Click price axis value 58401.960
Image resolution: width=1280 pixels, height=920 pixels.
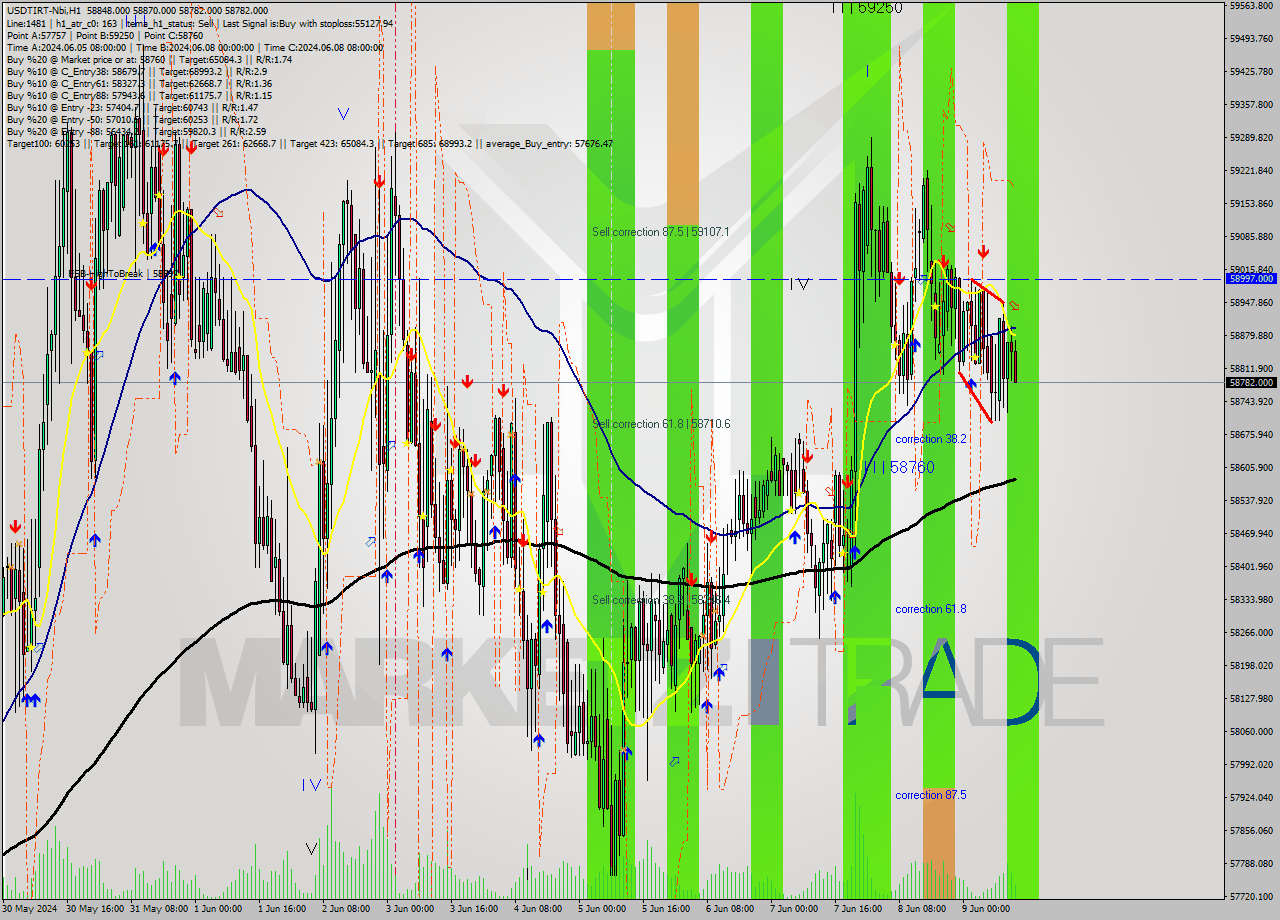[1251, 566]
